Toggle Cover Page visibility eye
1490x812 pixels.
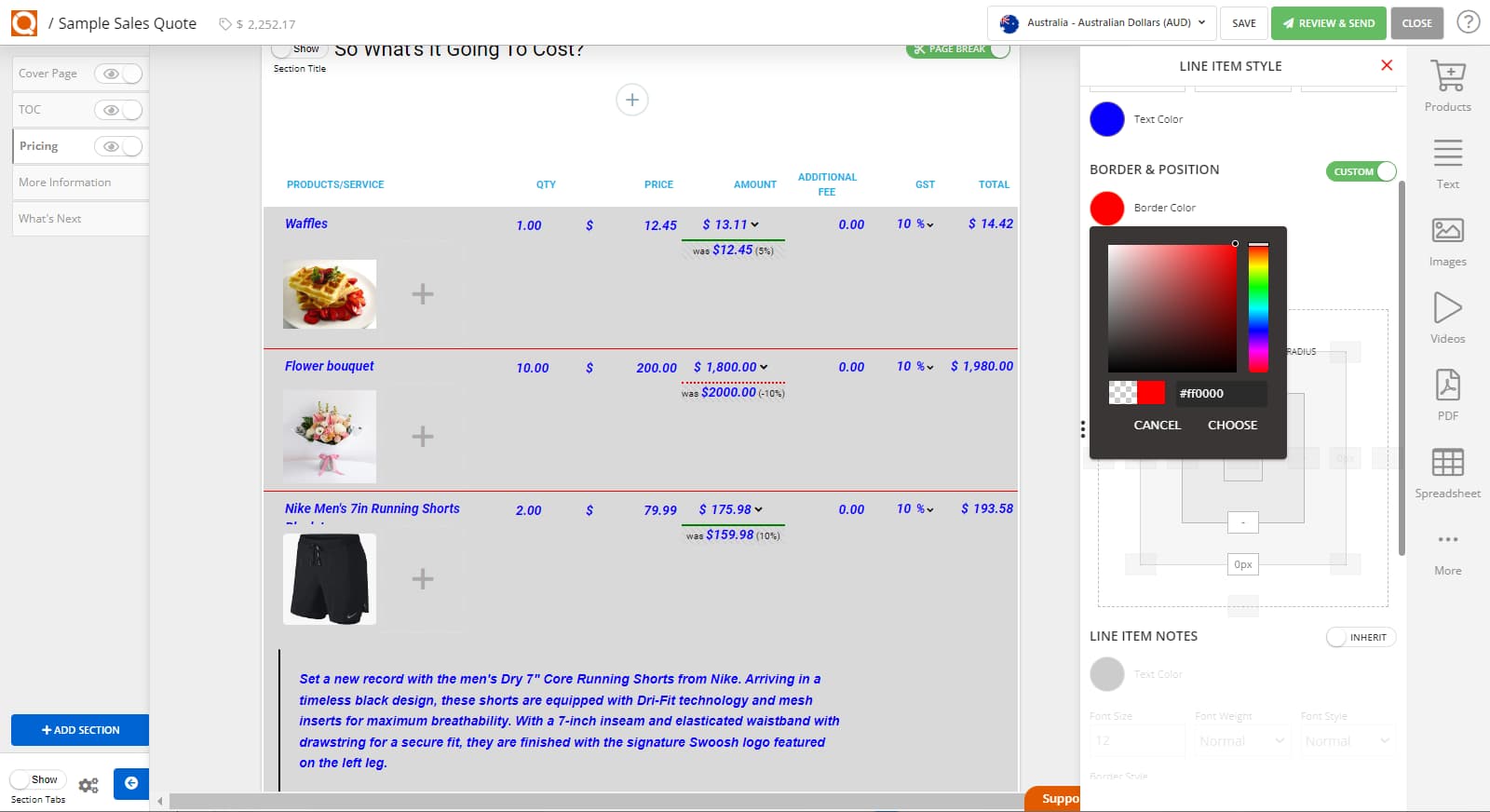tap(118, 74)
